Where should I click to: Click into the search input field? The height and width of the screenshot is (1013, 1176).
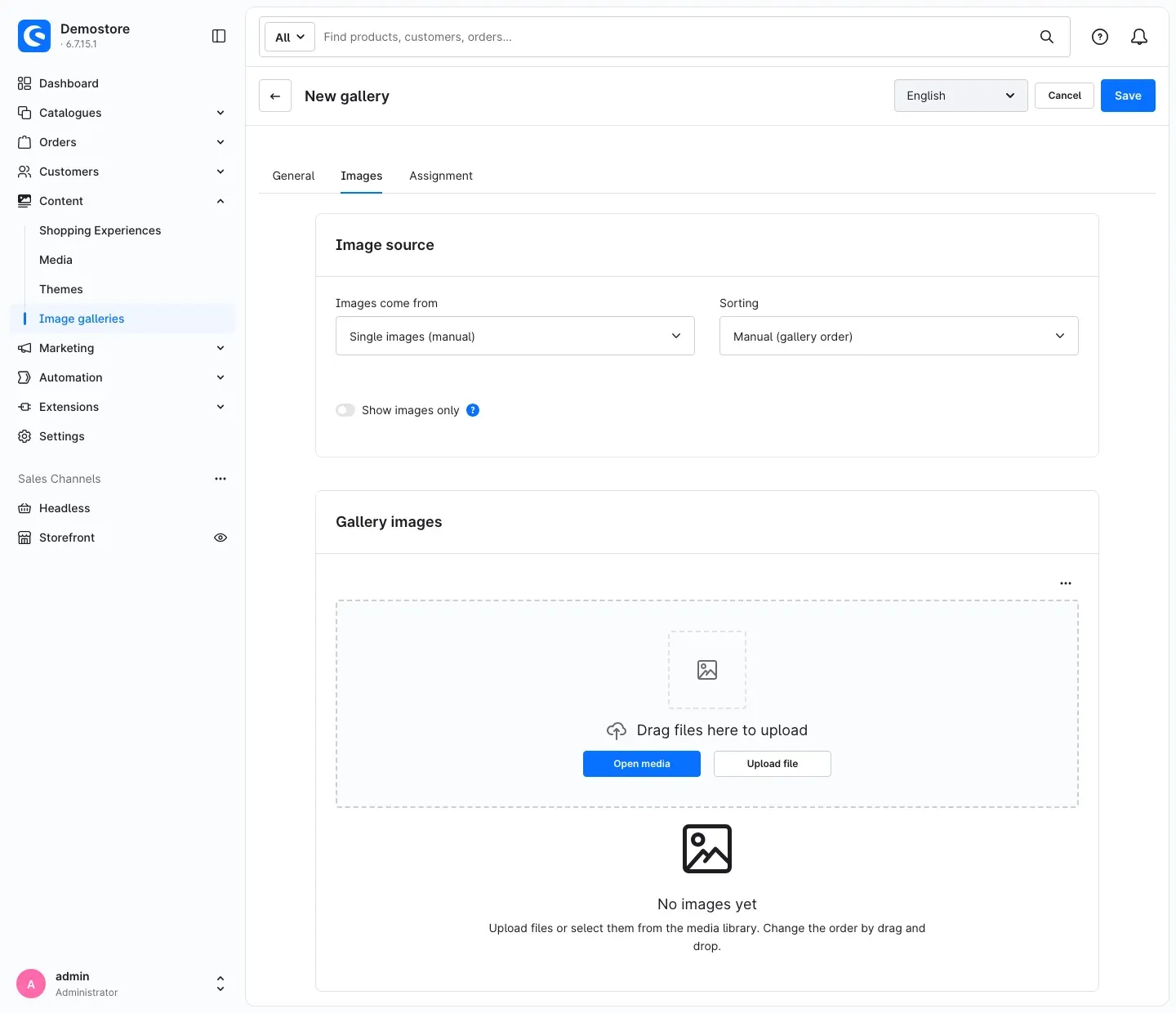click(x=674, y=37)
